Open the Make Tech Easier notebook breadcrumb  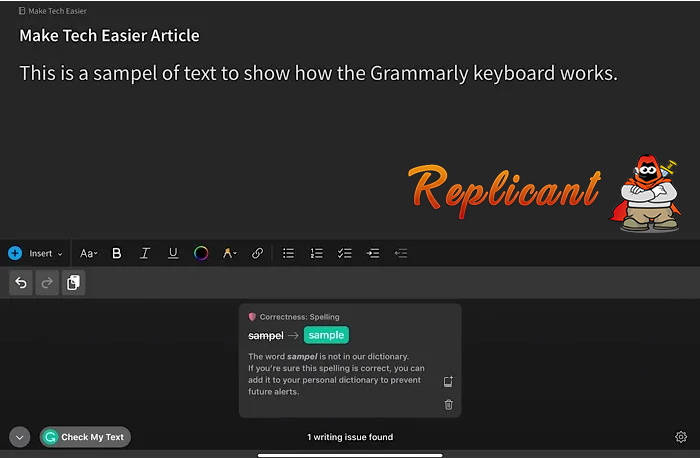click(53, 11)
